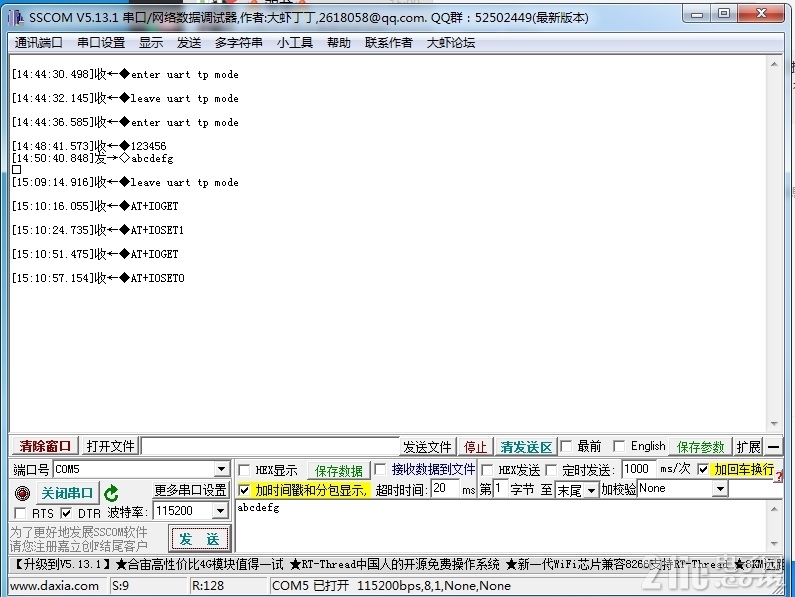Open the 加校验 None dropdown
The height and width of the screenshot is (597, 795).
point(720,489)
